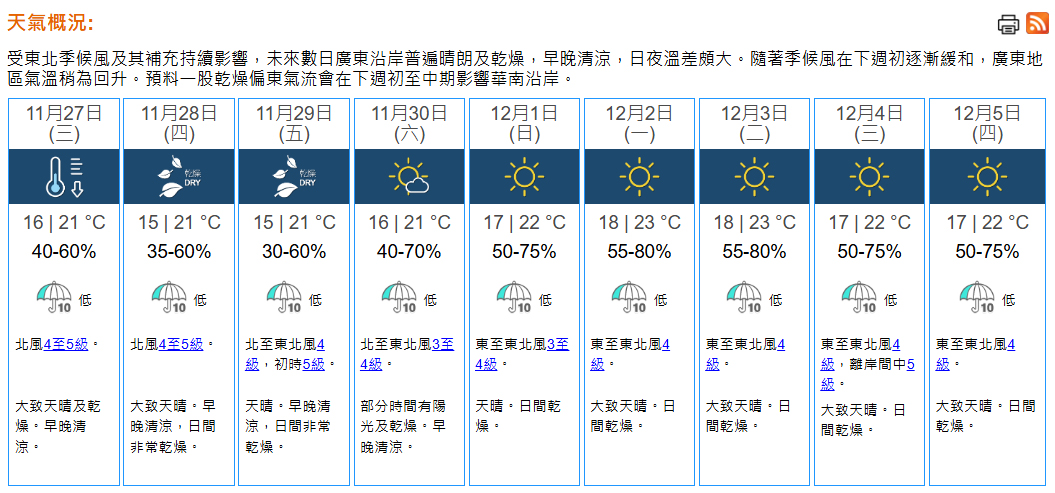The image size is (1055, 493).
Task: Click the 3至4級 wind link for 11月30日
Action: coord(441,344)
